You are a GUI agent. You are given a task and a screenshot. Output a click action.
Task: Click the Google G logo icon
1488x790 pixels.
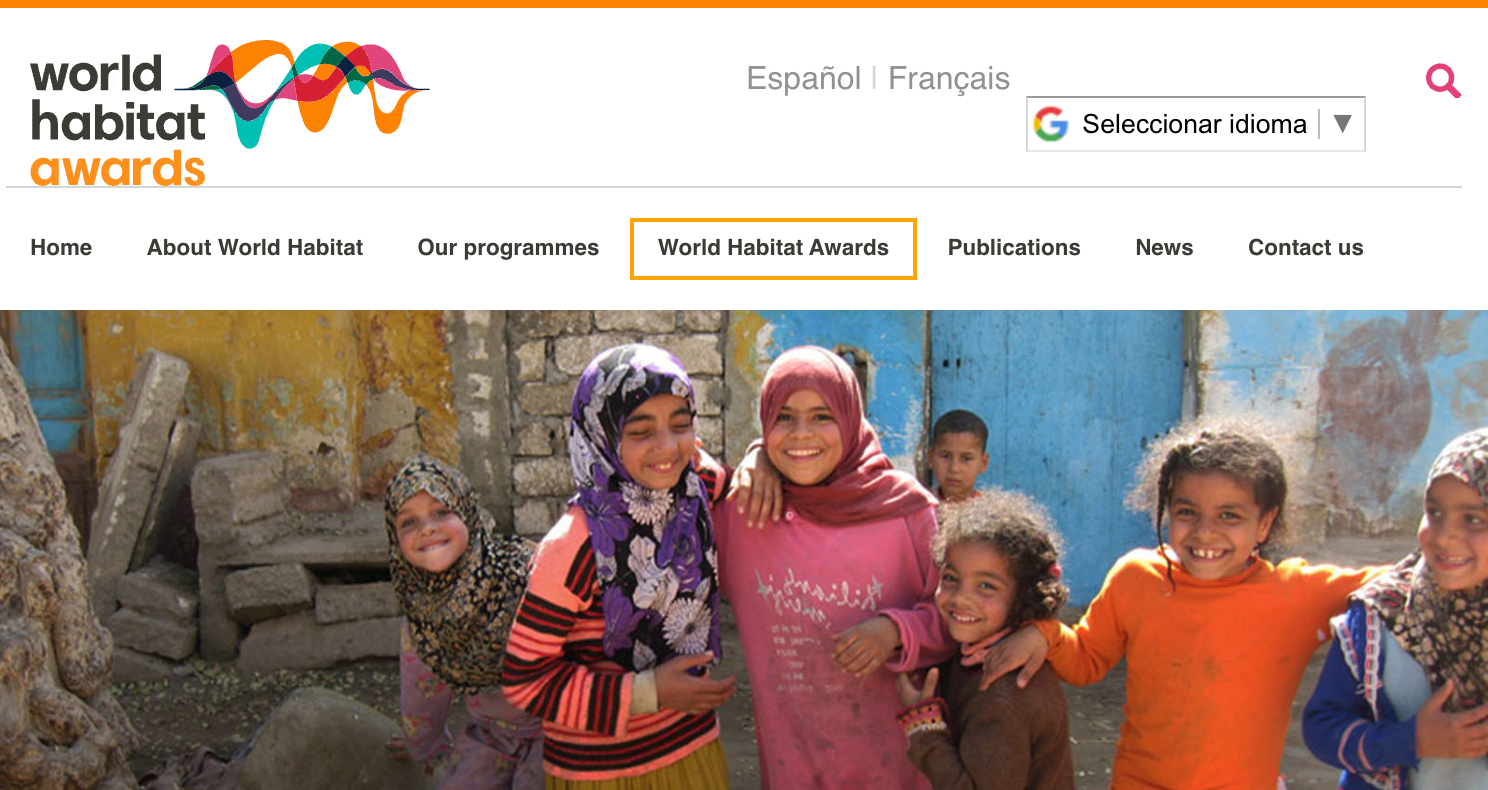(x=1051, y=124)
